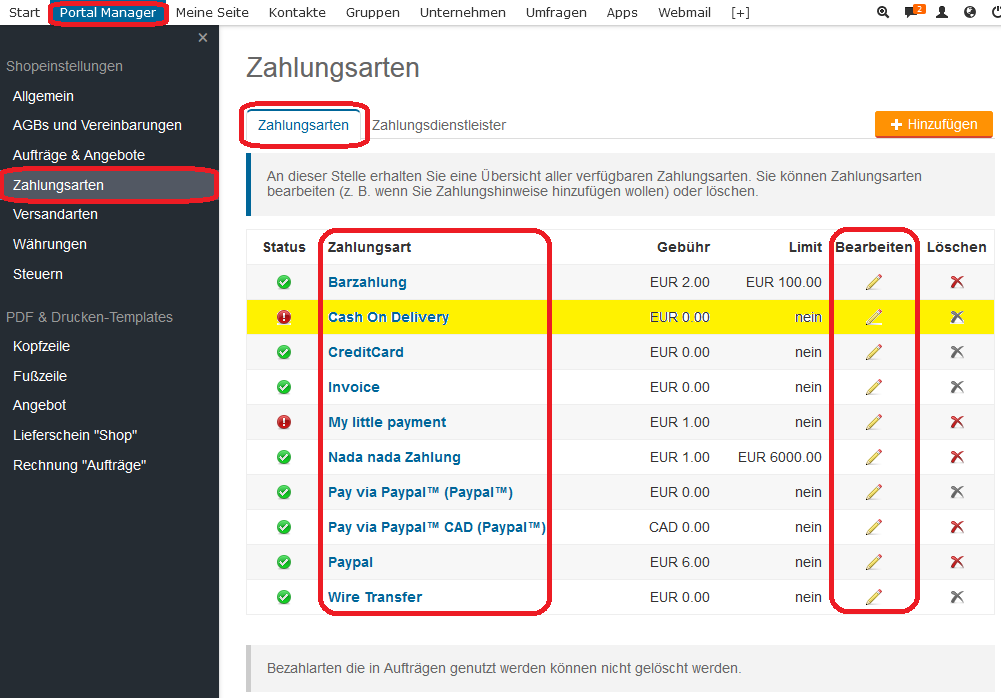Open chat messages with 2 notifications
1001x698 pixels.
[x=911, y=13]
